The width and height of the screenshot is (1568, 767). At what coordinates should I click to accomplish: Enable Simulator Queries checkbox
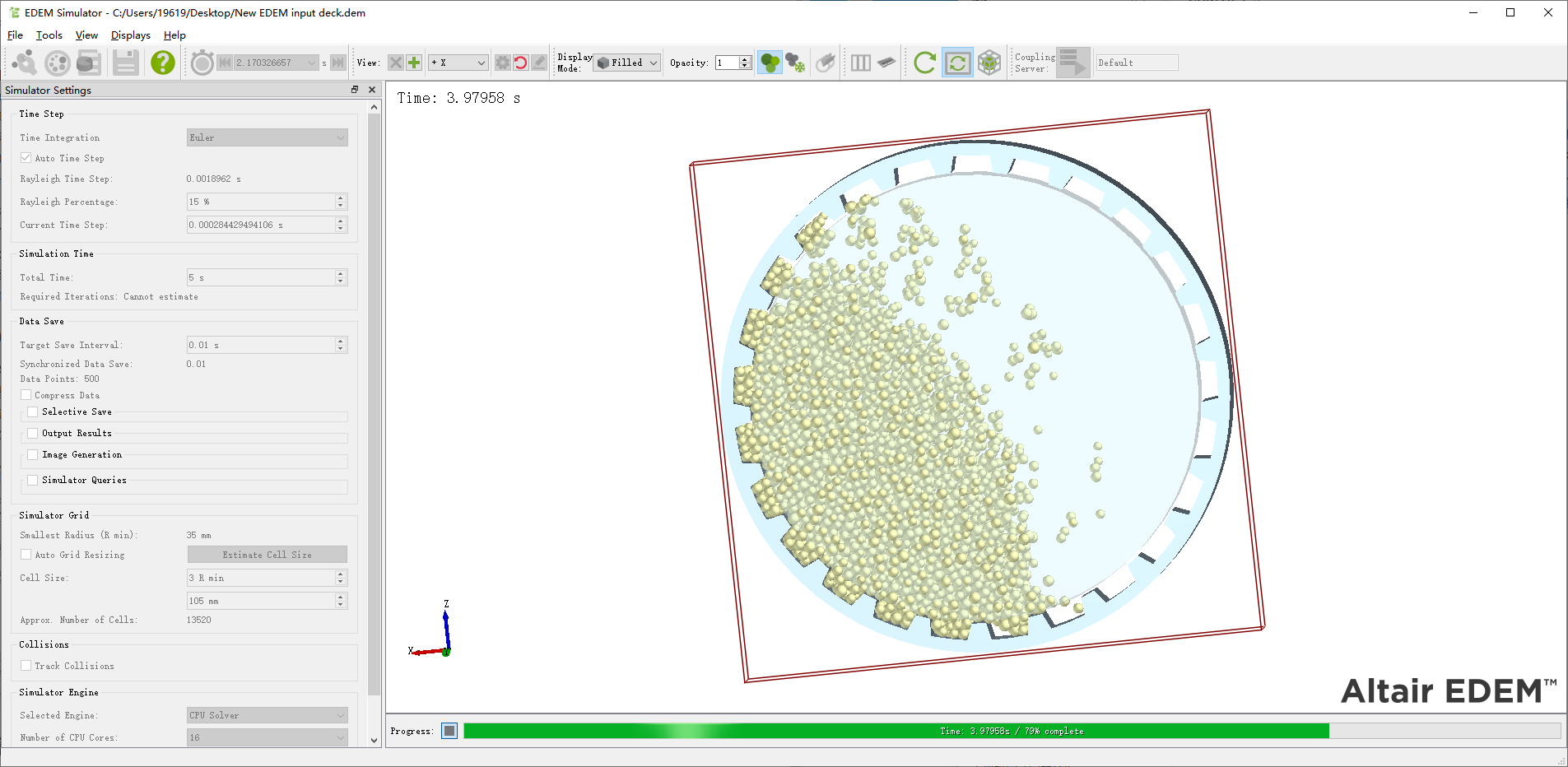pyautogui.click(x=33, y=480)
